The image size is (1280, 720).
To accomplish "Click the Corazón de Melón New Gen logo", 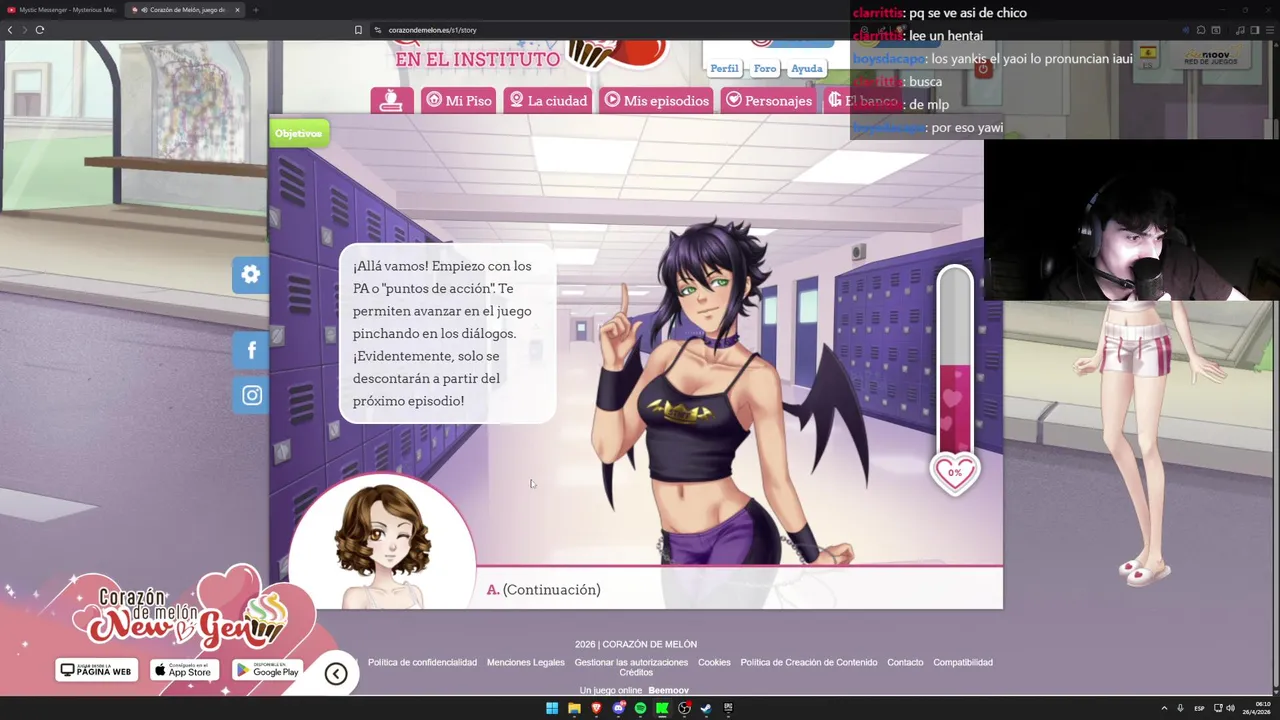I will click(185, 612).
